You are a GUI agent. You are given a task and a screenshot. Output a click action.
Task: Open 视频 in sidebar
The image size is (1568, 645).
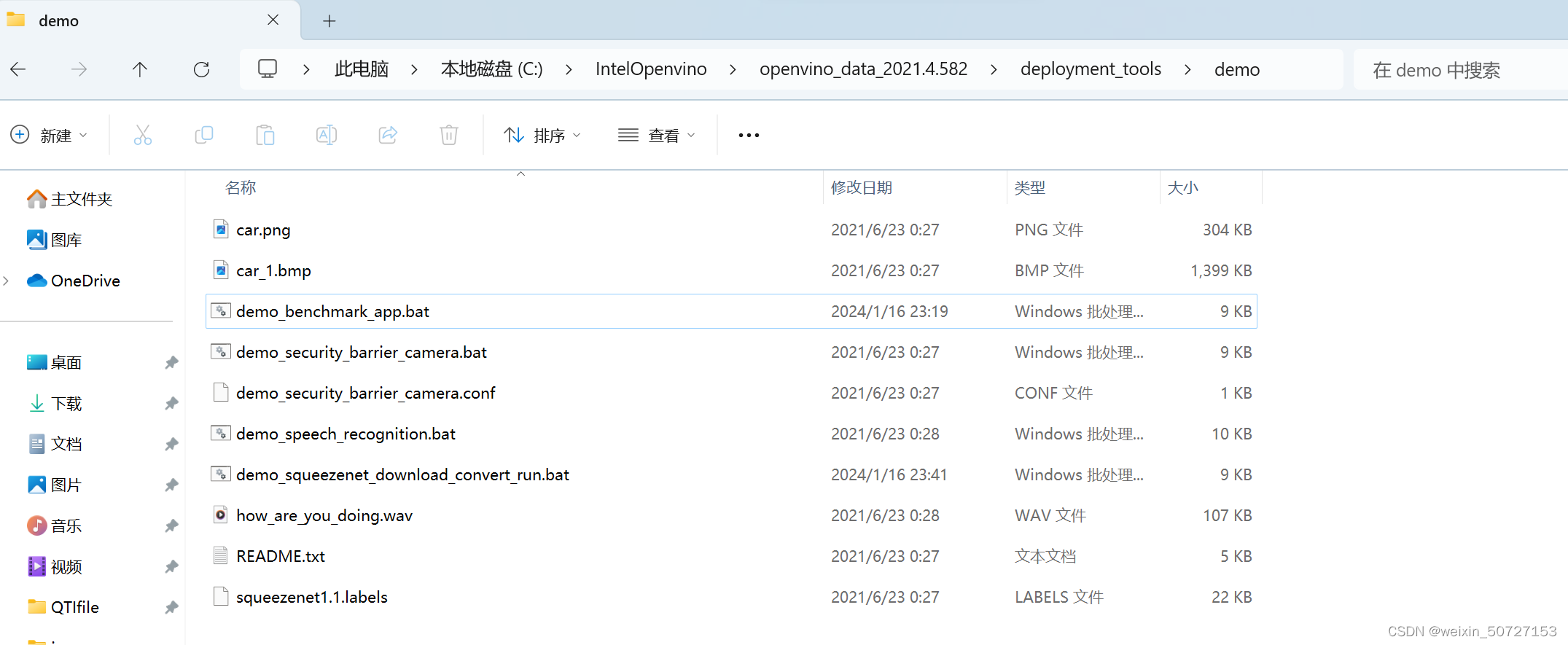[x=55, y=566]
